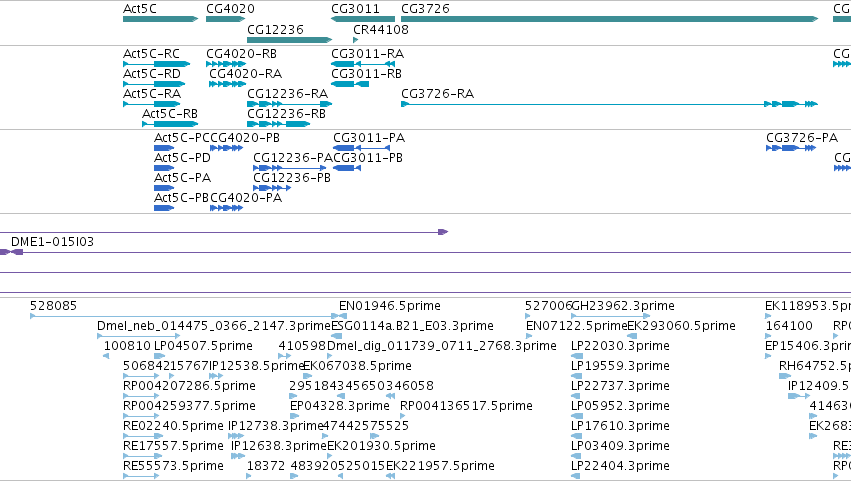The image size is (851, 481).
Task: Select the RE02240.5prime EST label
Action: (173, 427)
